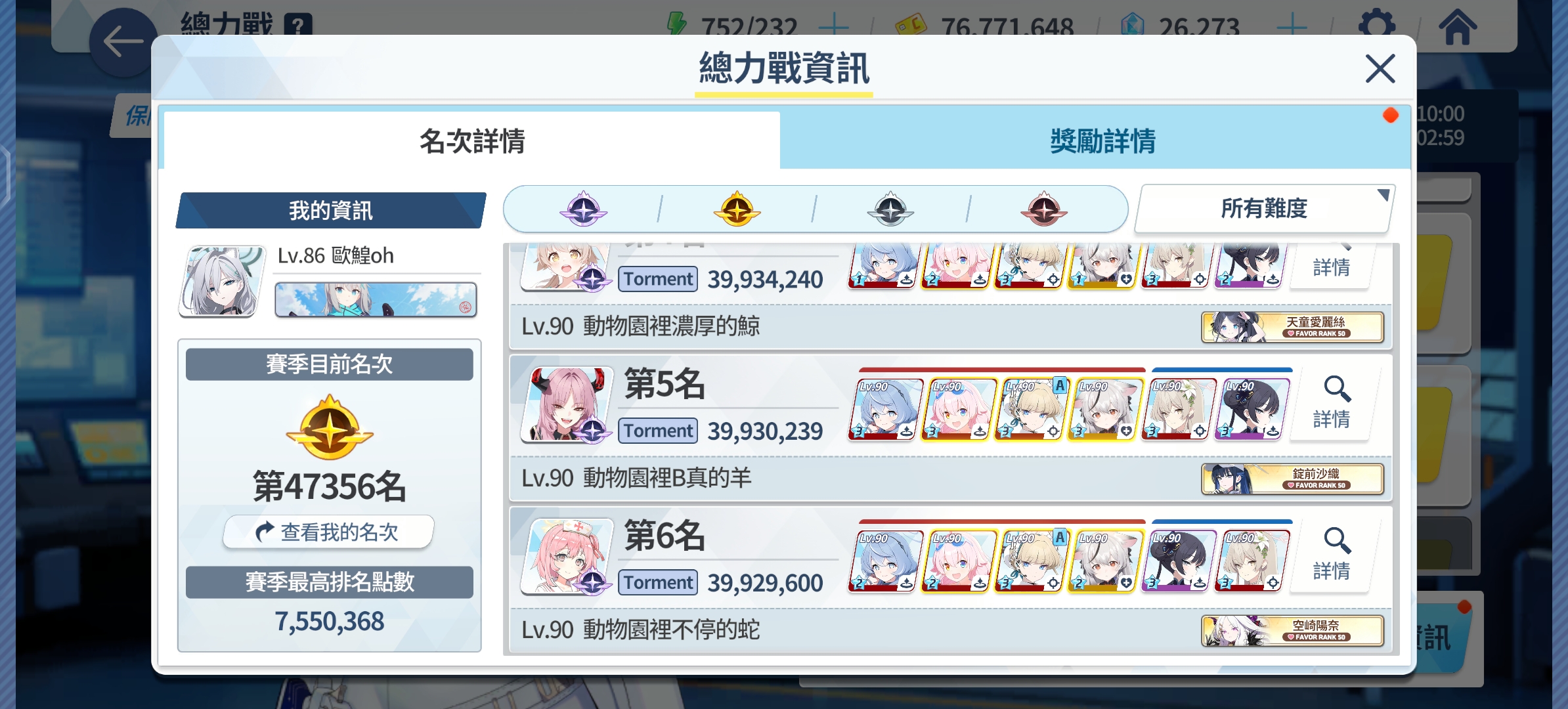Click the dropdown arrow on difficulty filter
This screenshot has height=709, width=1568.
point(1382,195)
